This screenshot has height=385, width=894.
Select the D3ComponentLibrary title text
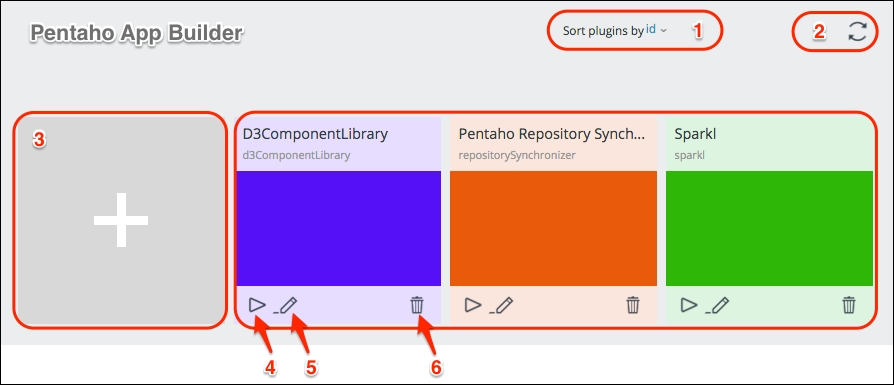point(315,134)
